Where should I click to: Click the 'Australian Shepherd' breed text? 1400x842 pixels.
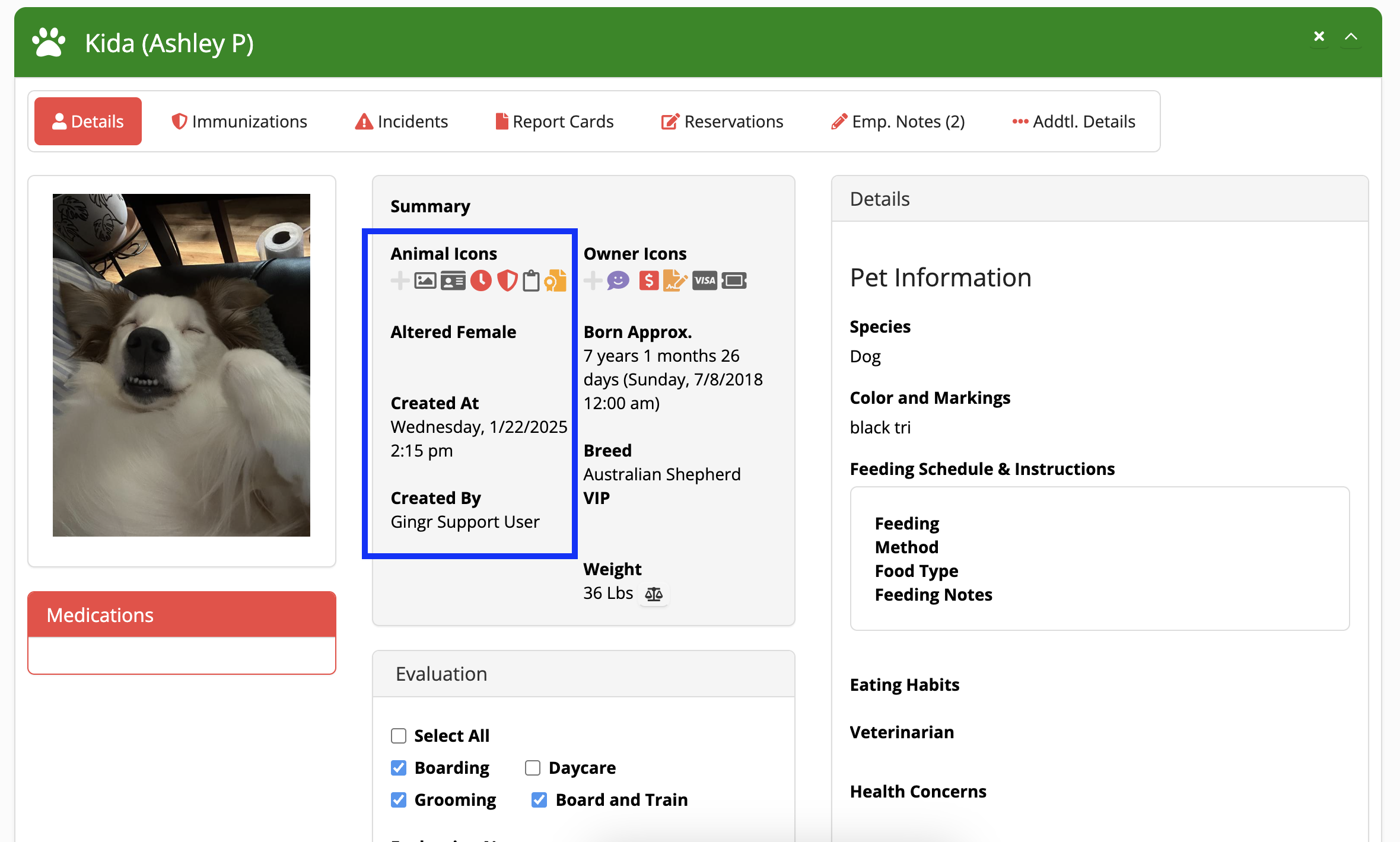click(x=662, y=474)
